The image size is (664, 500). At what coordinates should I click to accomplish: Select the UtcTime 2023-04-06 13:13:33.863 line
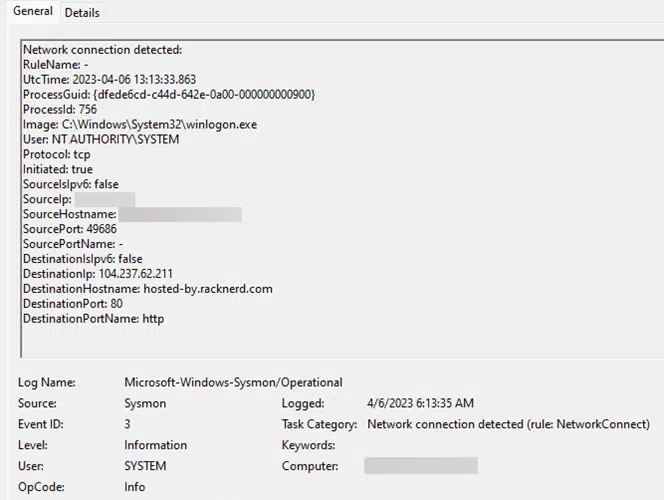[x=110, y=80]
